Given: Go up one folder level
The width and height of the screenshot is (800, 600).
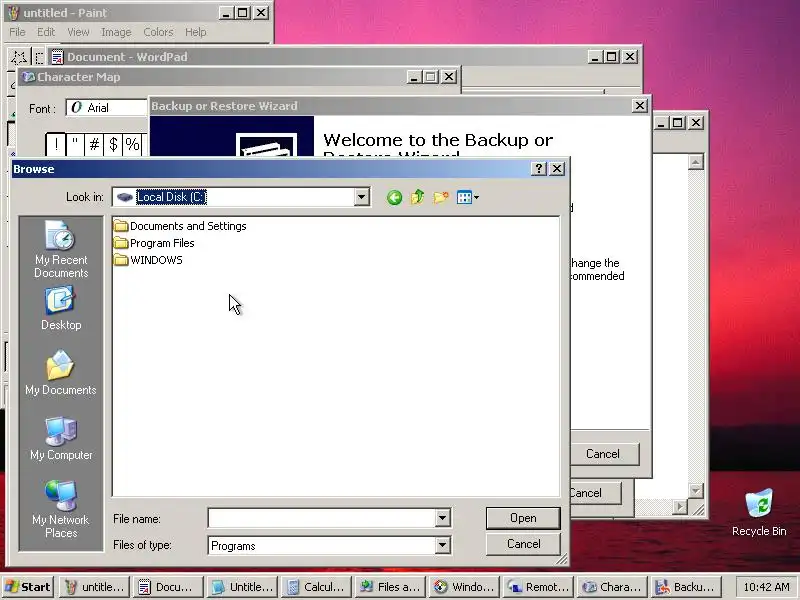Looking at the screenshot, I should pyautogui.click(x=417, y=197).
